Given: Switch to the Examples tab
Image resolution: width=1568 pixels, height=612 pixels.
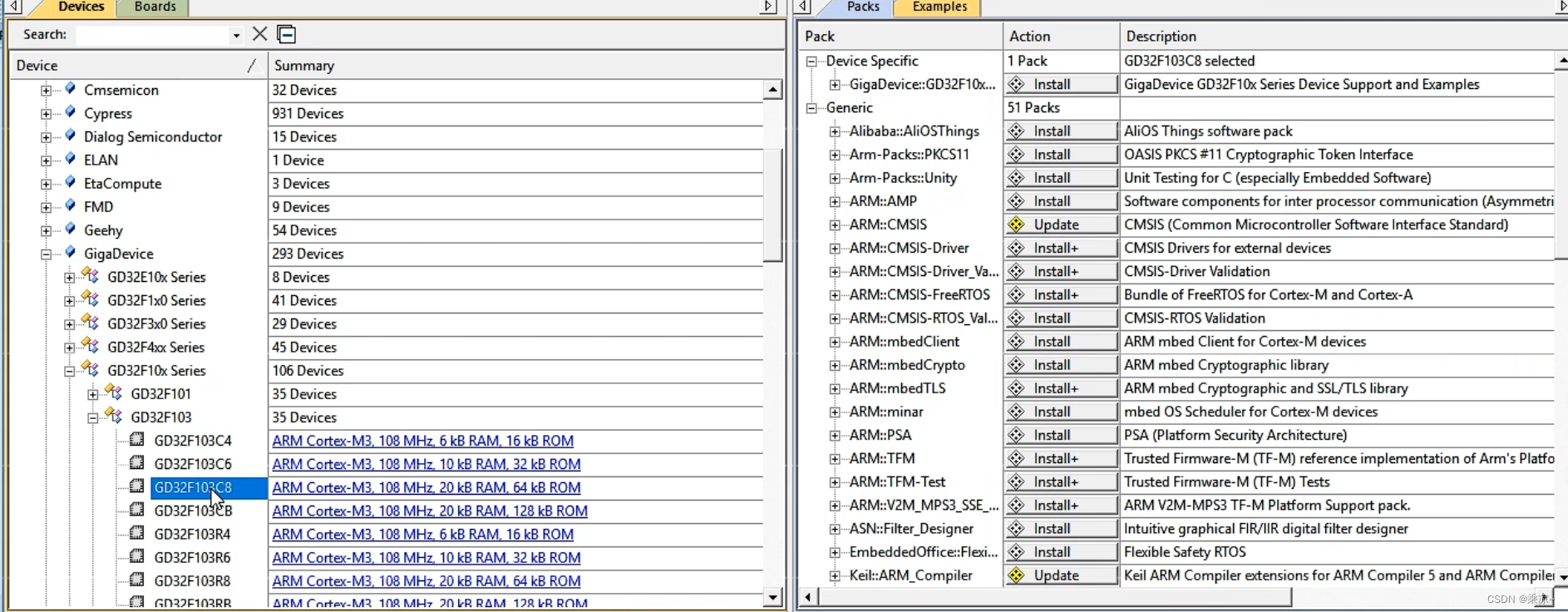Looking at the screenshot, I should [939, 7].
